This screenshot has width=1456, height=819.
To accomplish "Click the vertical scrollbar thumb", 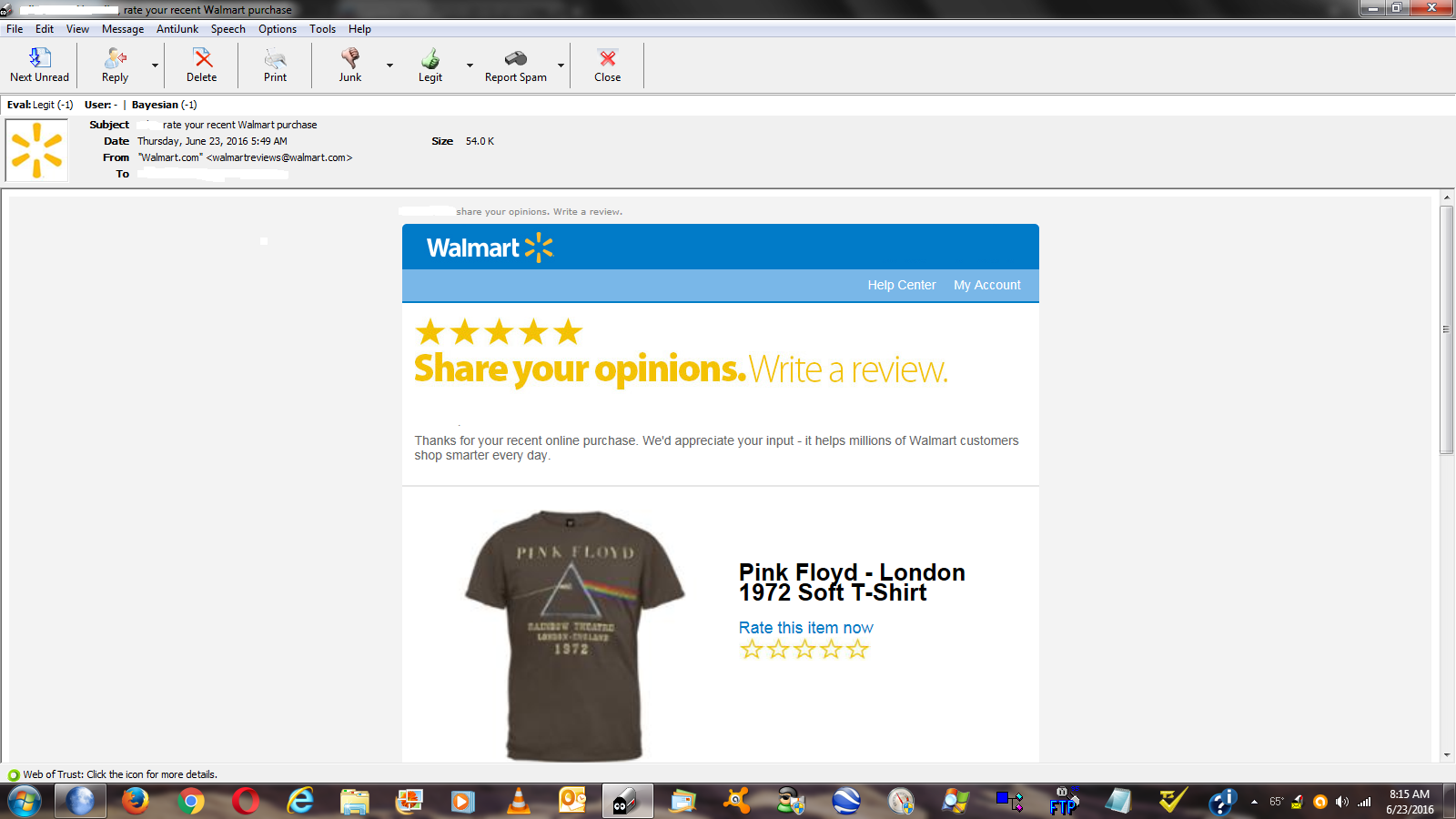I will (1447, 329).
